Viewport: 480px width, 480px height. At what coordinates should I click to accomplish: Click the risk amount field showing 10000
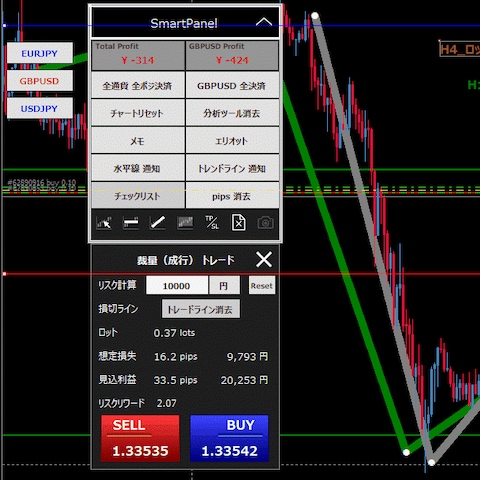(177, 285)
